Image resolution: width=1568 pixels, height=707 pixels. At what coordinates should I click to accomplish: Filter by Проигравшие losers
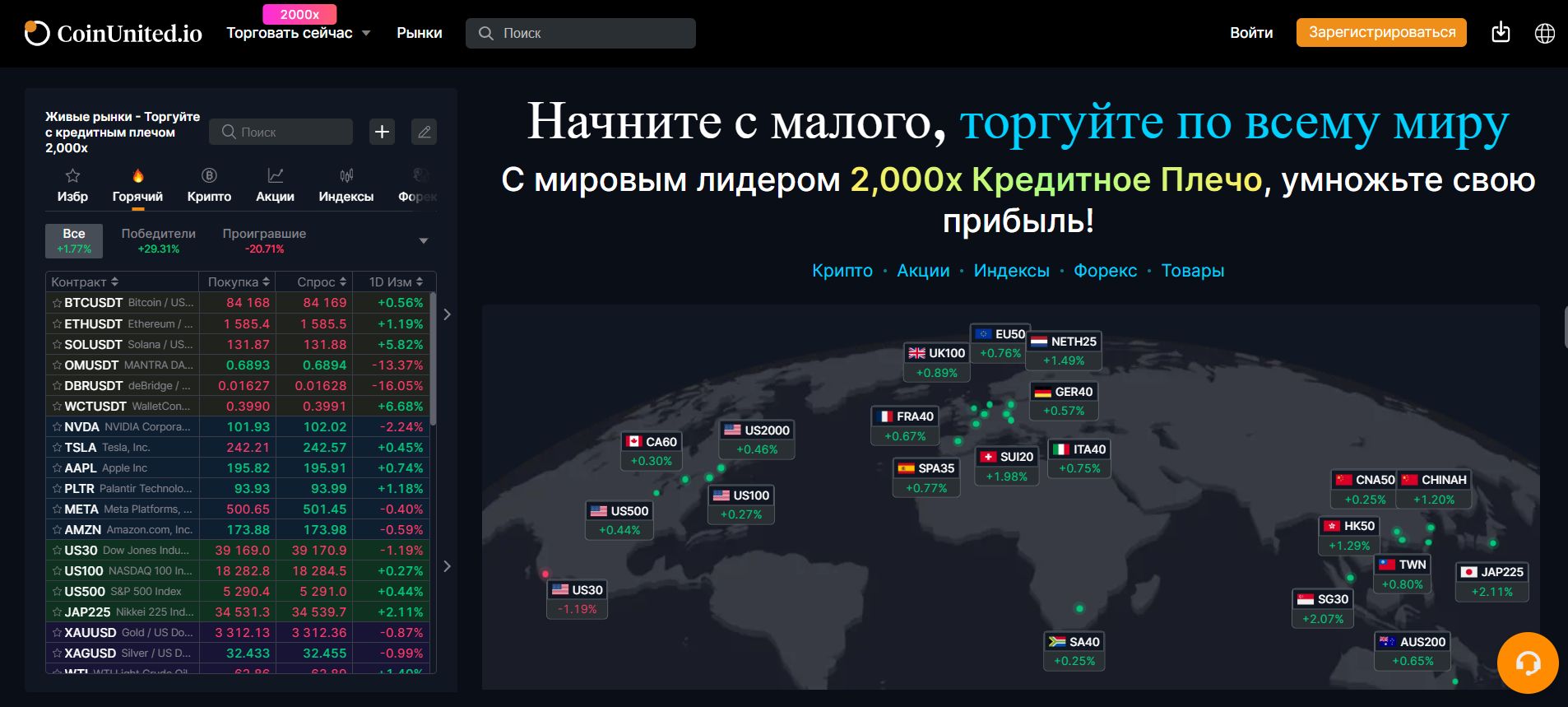tap(264, 240)
